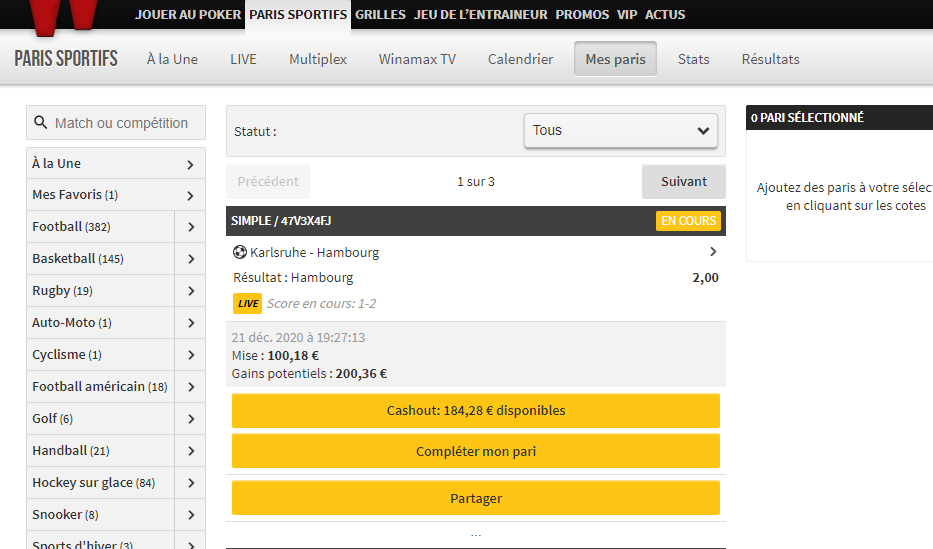Expand the Rugby category chevron
Image resolution: width=933 pixels, height=549 pixels.
tap(190, 291)
